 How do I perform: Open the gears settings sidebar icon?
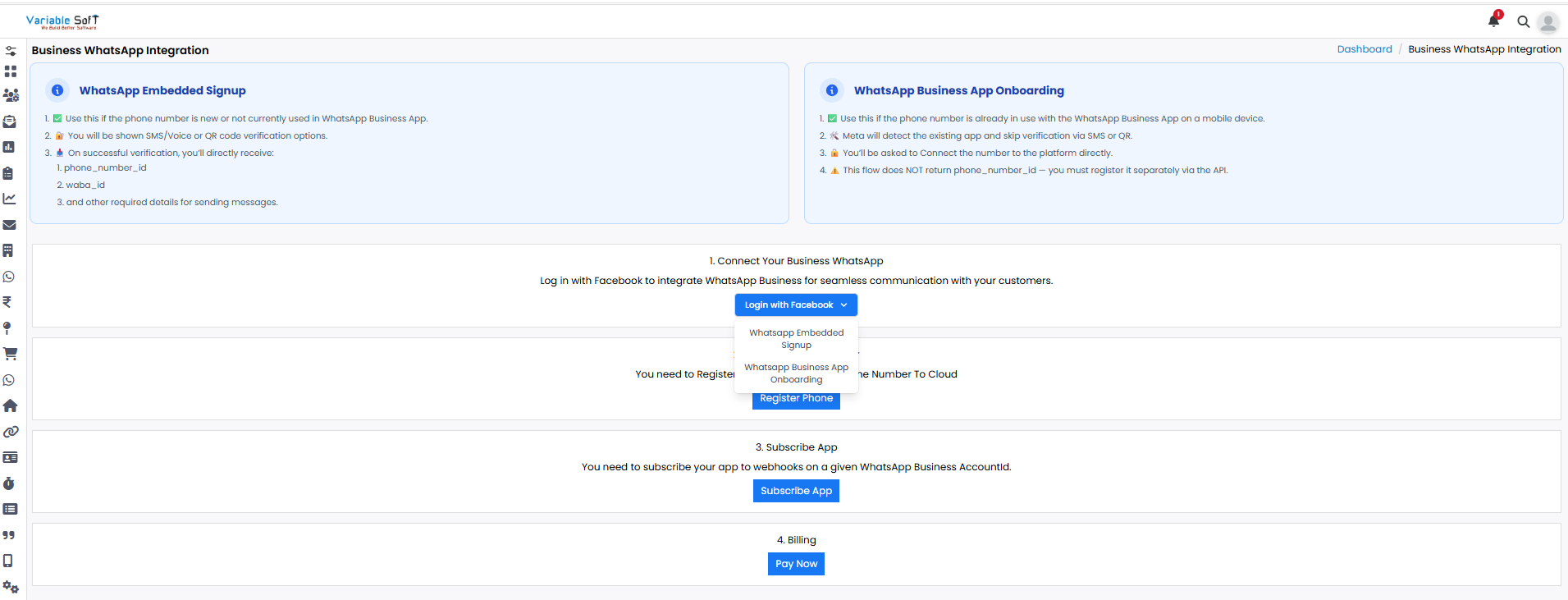(10, 587)
